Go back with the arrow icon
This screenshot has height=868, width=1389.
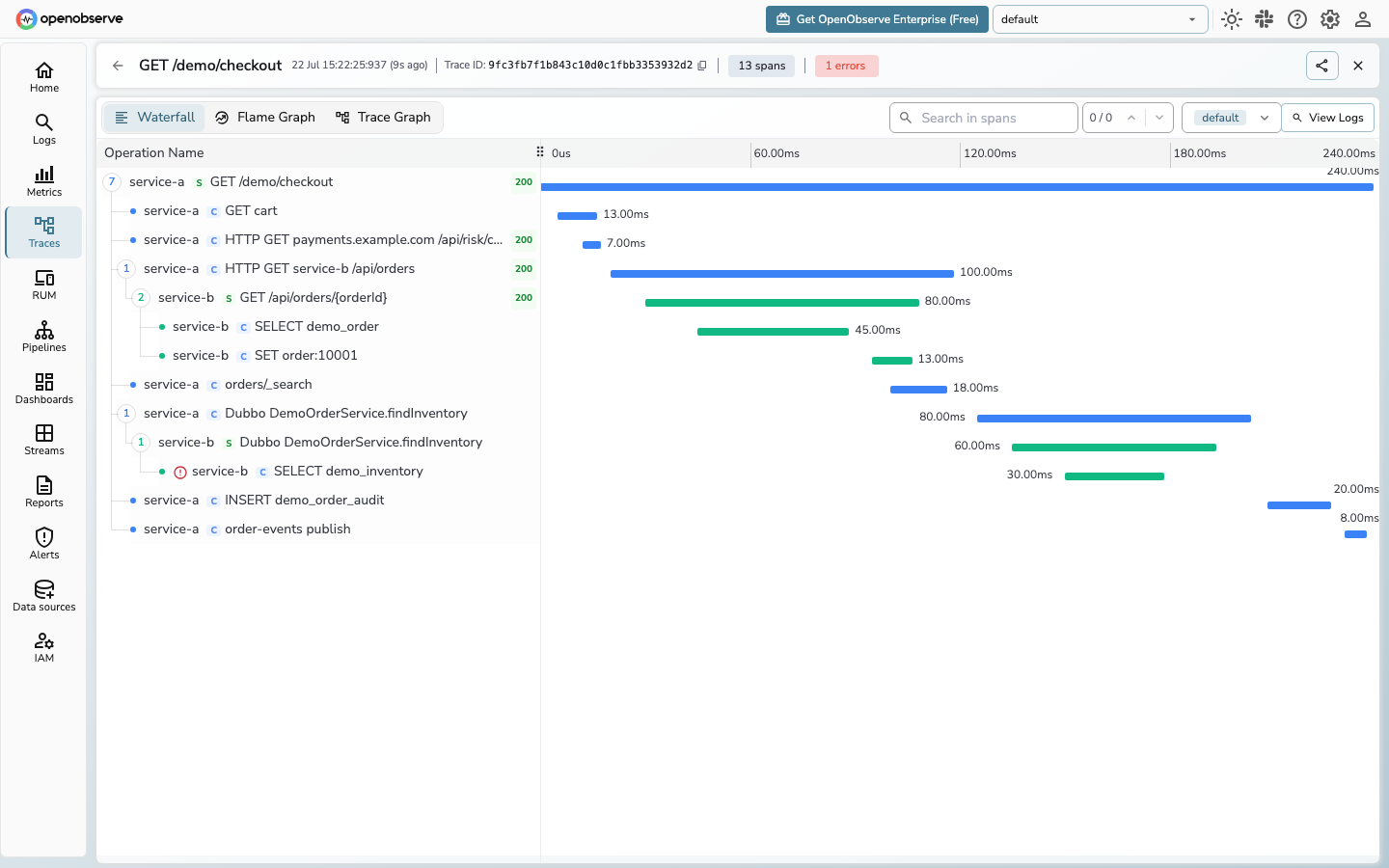point(118,66)
